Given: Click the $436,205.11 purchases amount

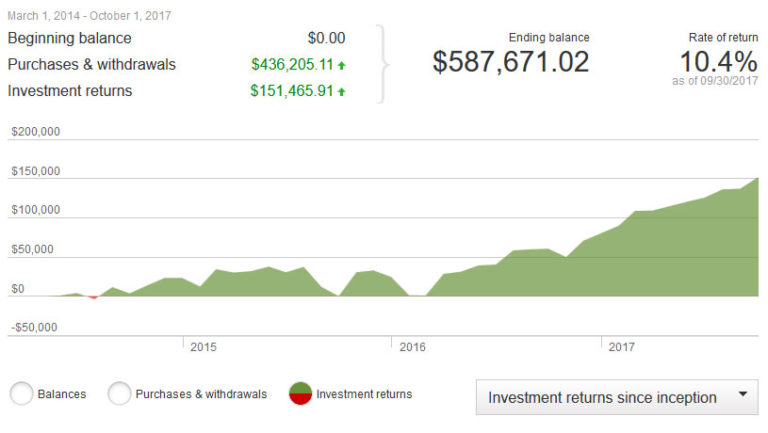Looking at the screenshot, I should tap(292, 65).
